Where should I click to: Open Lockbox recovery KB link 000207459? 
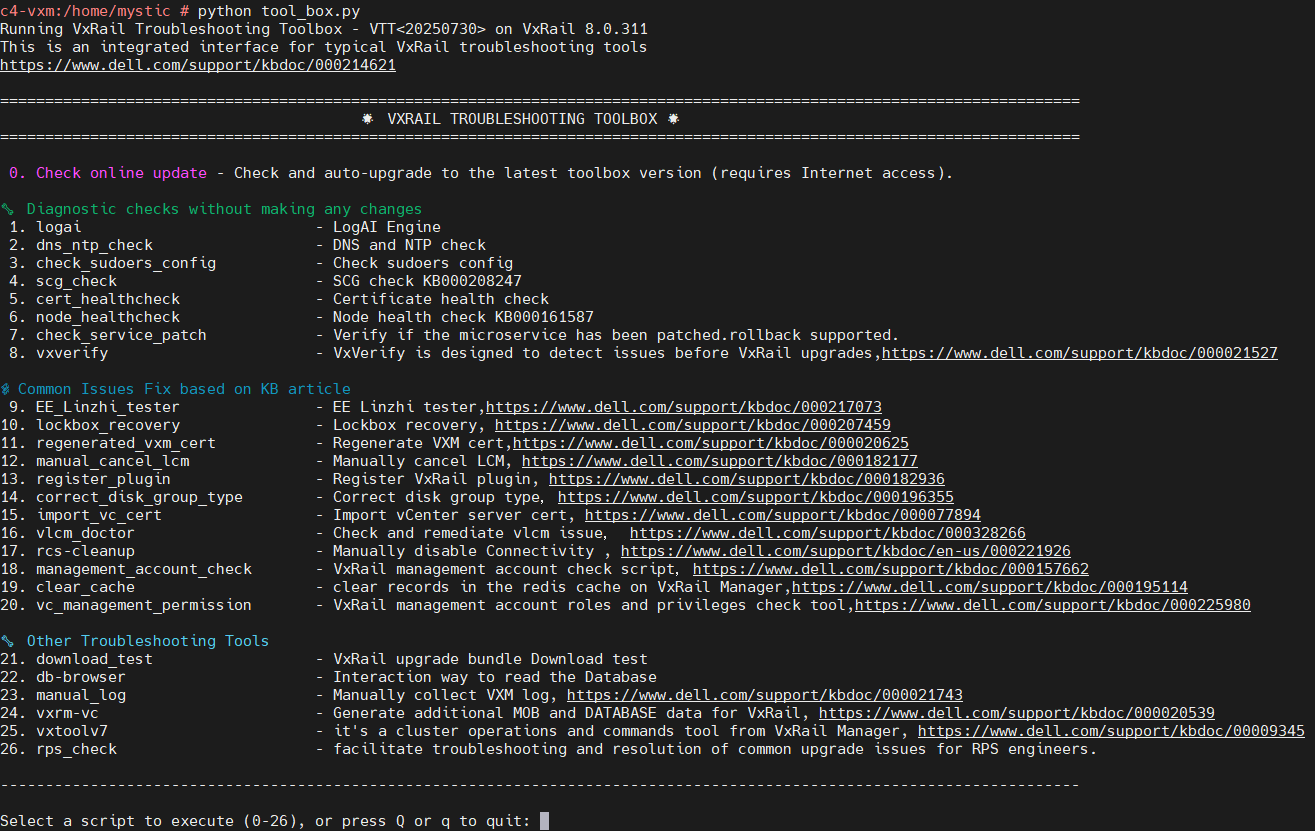[x=692, y=425]
